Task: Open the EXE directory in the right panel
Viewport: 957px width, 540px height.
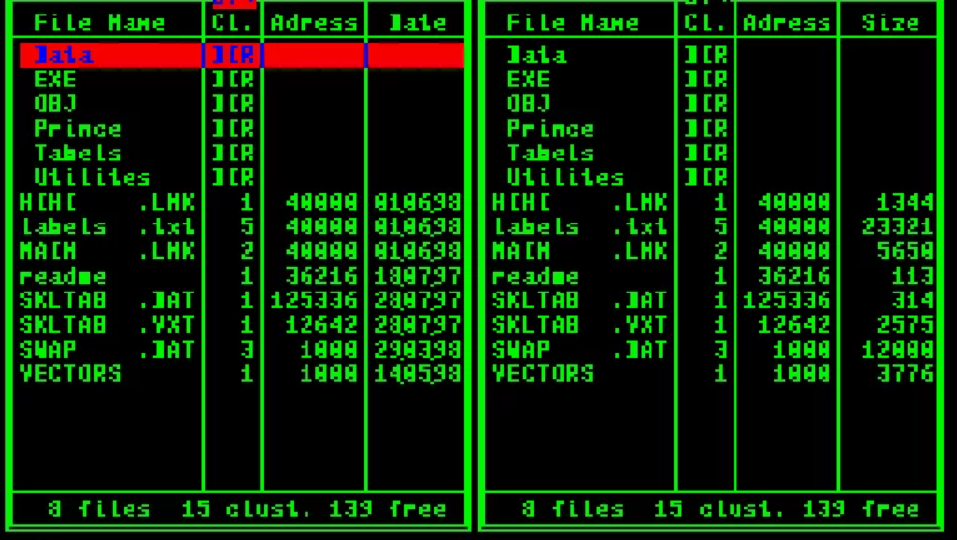Action: click(x=529, y=80)
